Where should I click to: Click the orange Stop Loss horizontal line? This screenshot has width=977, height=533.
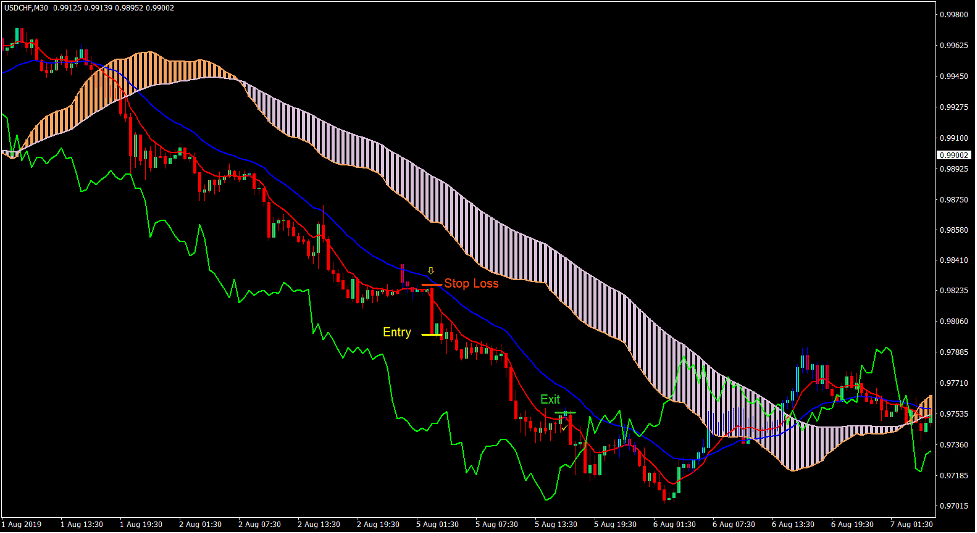pos(431,285)
